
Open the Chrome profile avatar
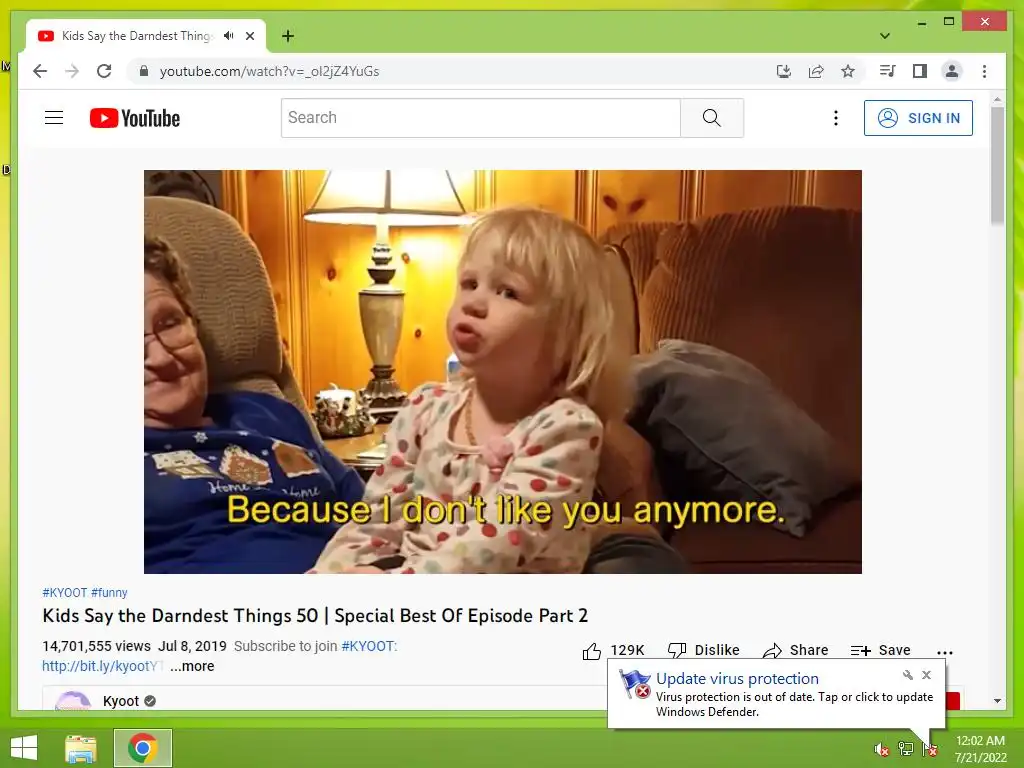952,71
